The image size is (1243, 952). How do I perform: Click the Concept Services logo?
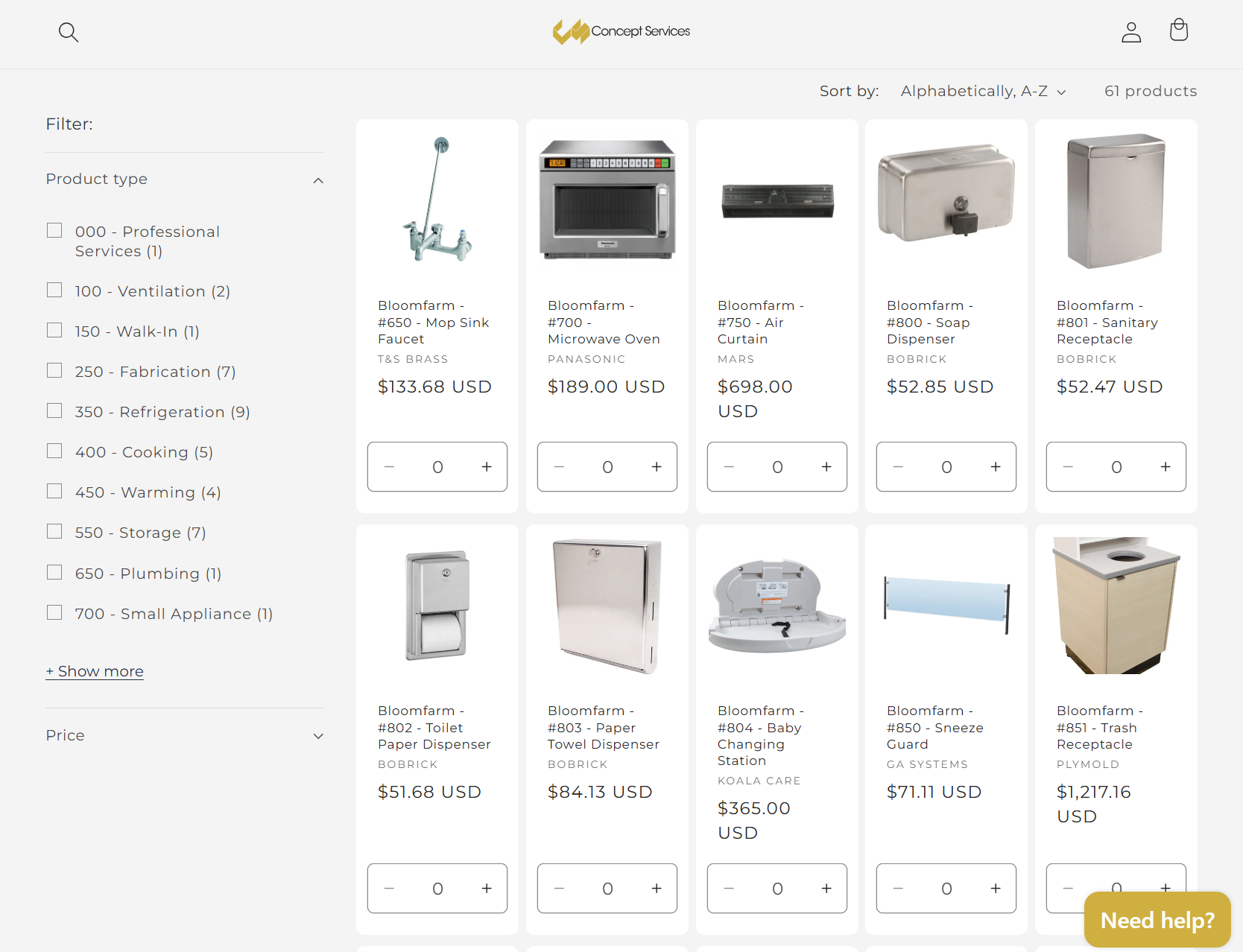click(621, 31)
